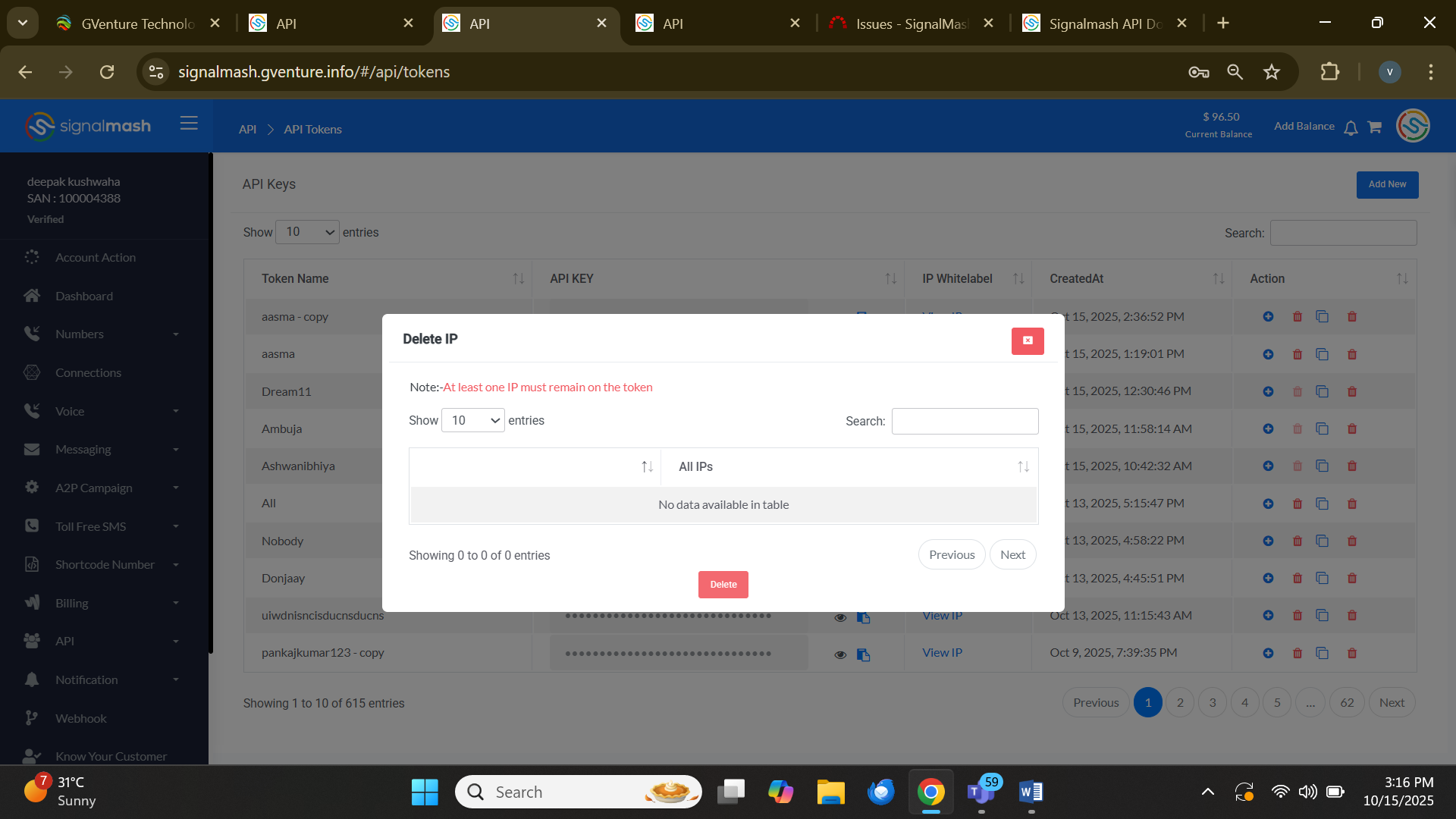Click Next in the dialog pagination
This screenshot has height=819, width=1456.
[1012, 555]
